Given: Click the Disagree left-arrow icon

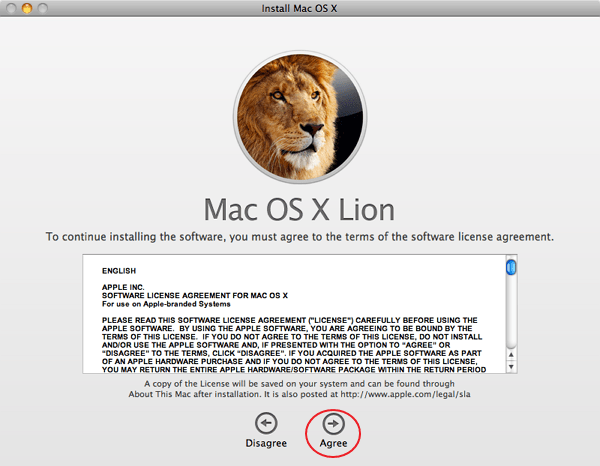Looking at the screenshot, I should coord(266,423).
